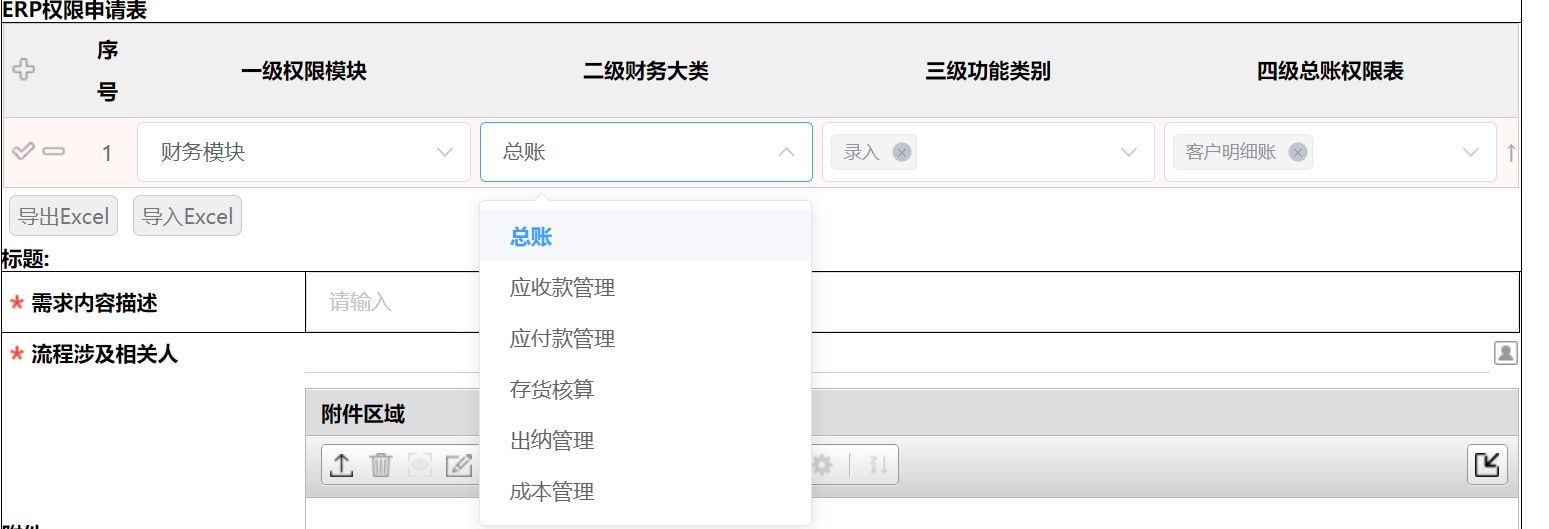Open the 三级功能类别 dropdown arrow
The image size is (1549, 529).
(x=1129, y=152)
